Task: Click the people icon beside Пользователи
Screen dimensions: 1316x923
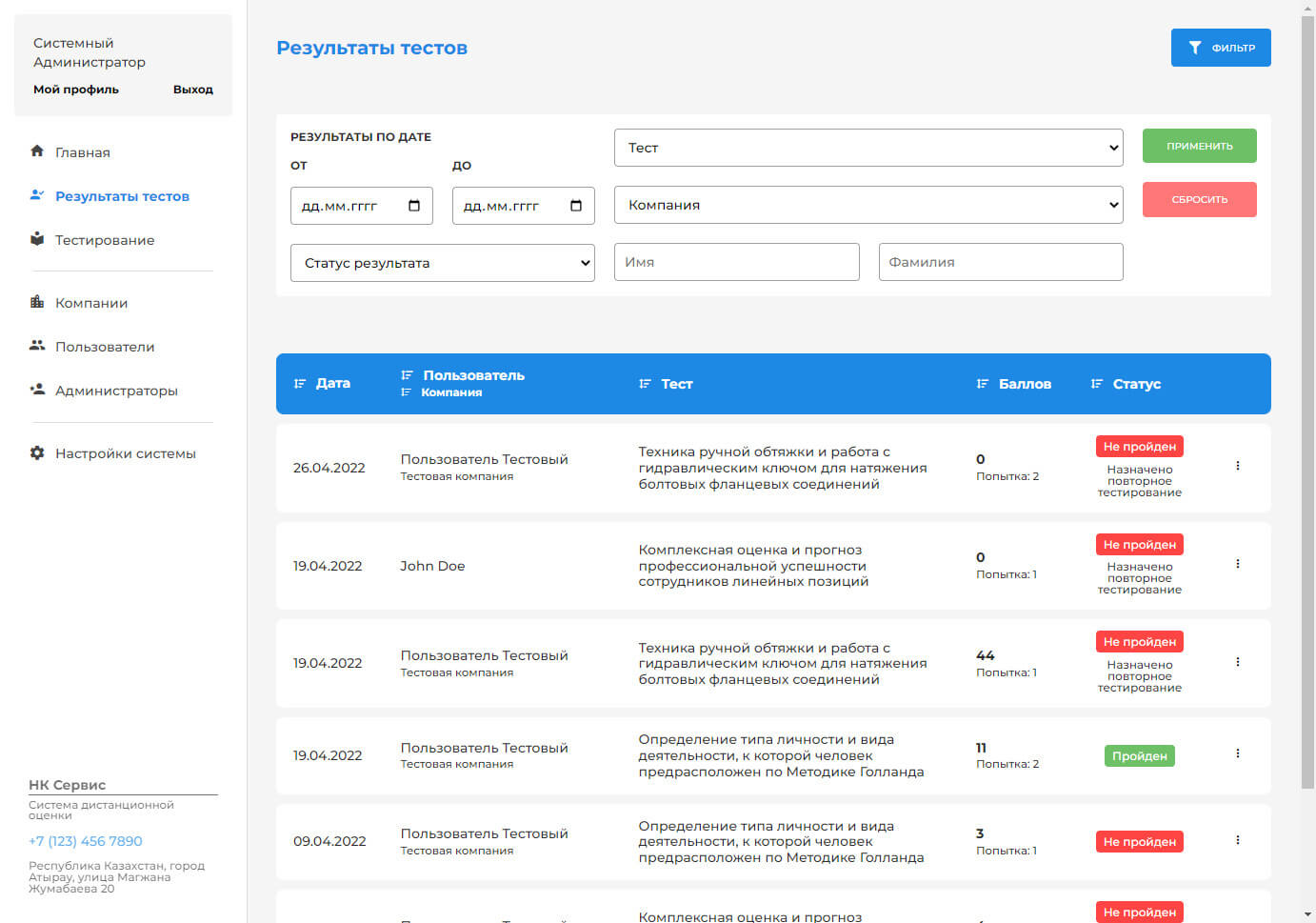Action: click(37, 346)
